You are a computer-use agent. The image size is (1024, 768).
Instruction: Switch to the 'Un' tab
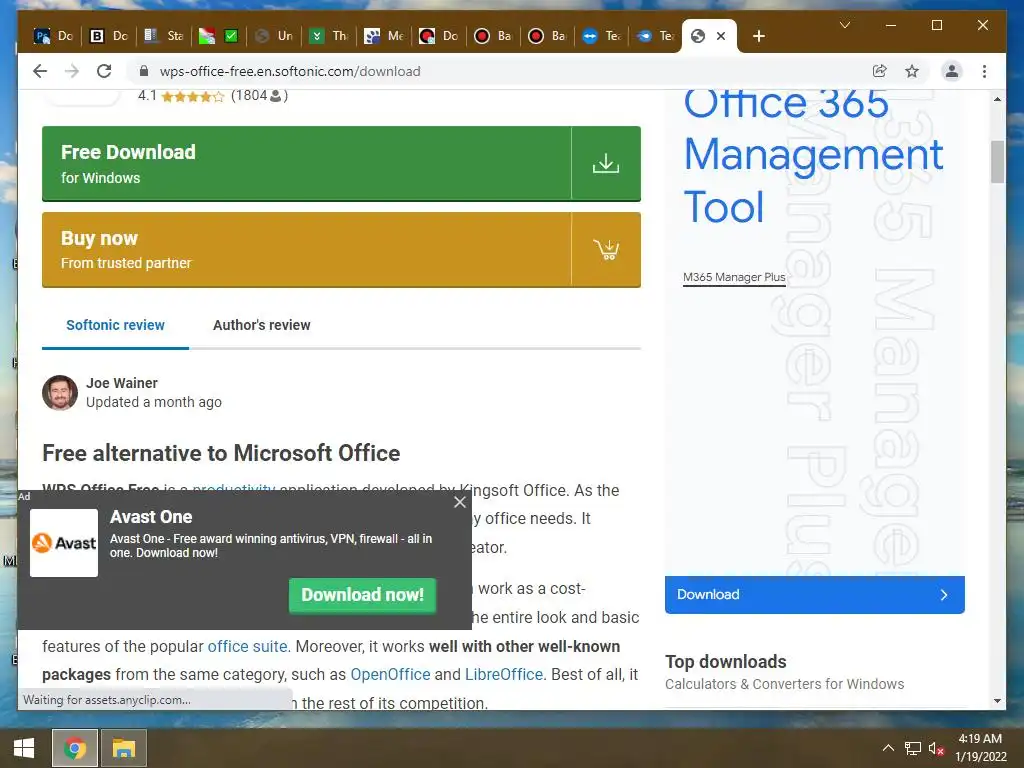pyautogui.click(x=274, y=36)
